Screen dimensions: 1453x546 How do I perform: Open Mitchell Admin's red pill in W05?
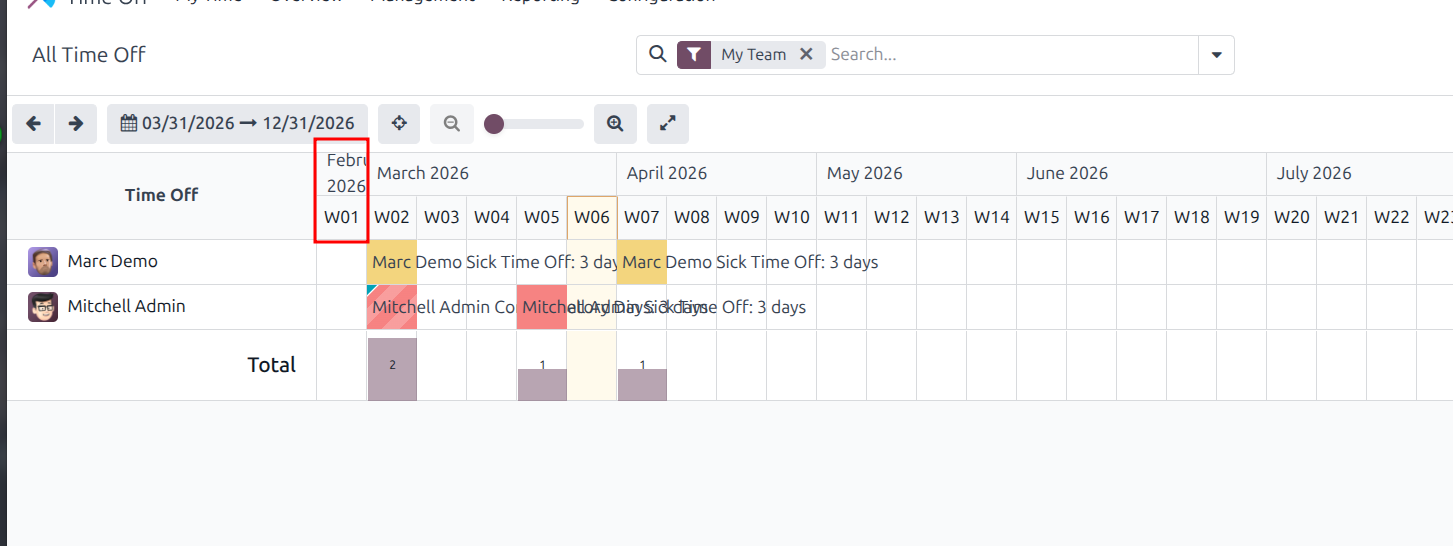pyautogui.click(x=542, y=307)
